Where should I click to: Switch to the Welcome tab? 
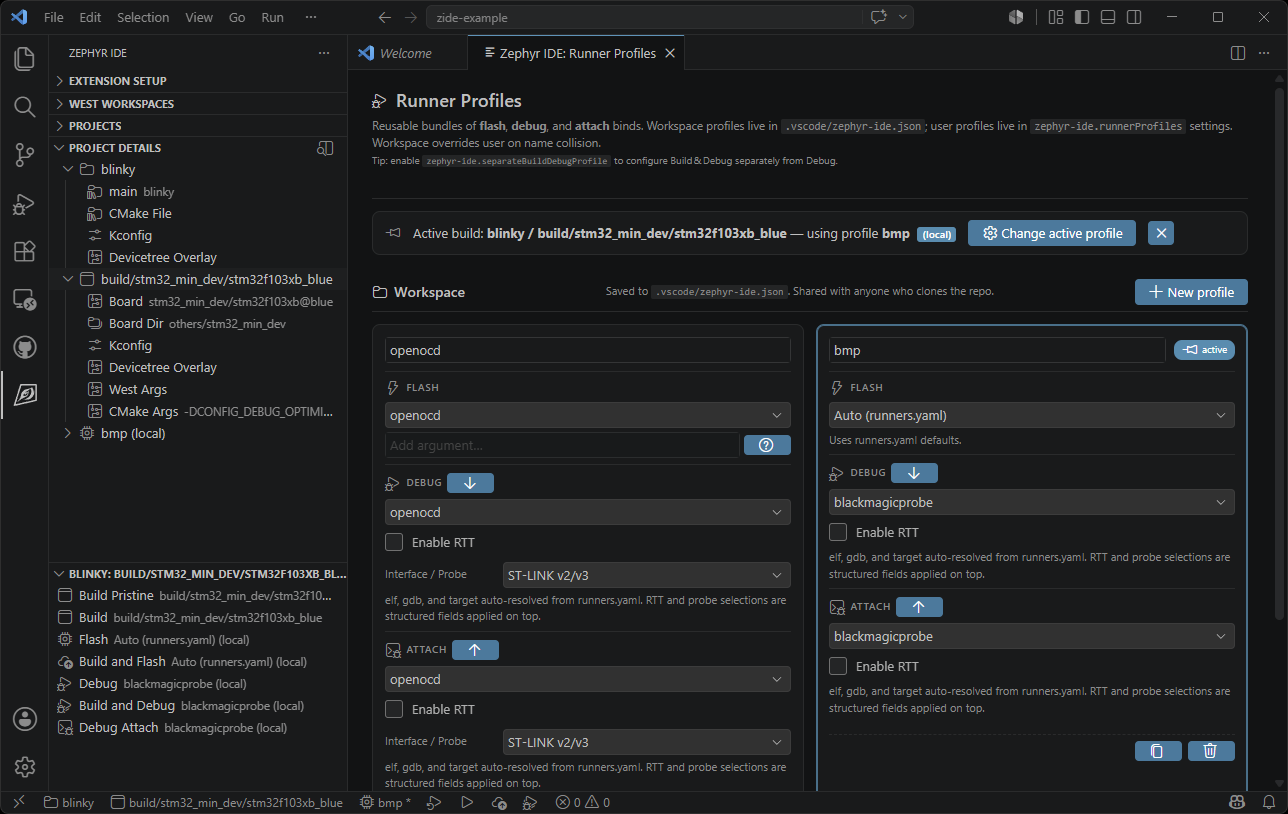pos(405,53)
